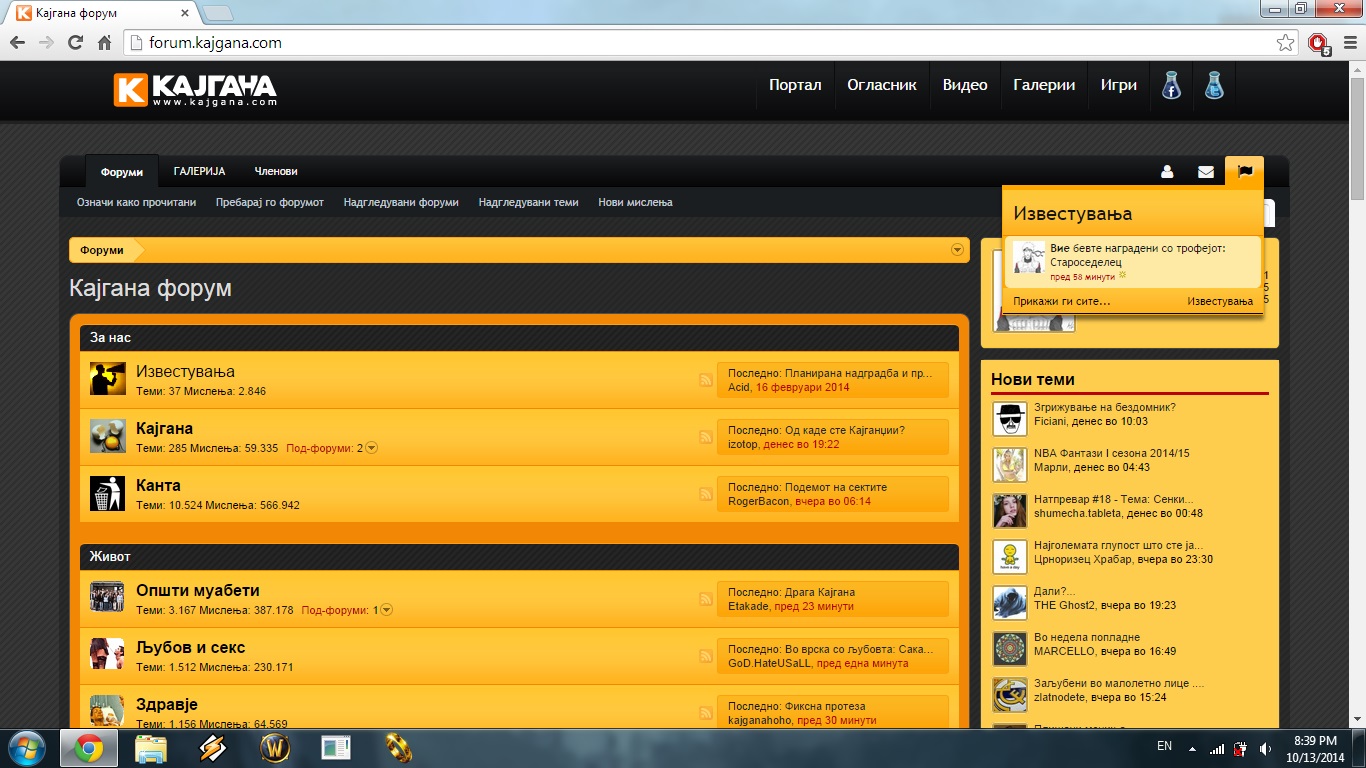Open the breadcrumb quick navigation arrow
The height and width of the screenshot is (768, 1366).
tap(957, 250)
